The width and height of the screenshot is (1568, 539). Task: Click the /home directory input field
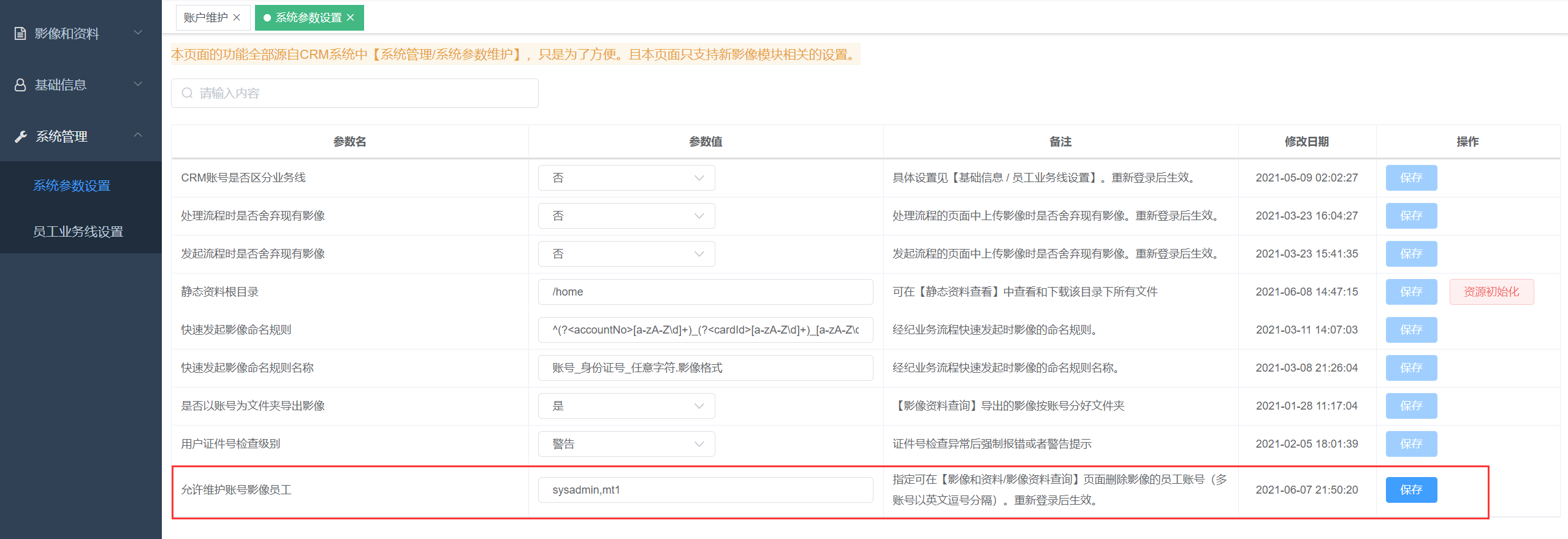click(x=706, y=292)
